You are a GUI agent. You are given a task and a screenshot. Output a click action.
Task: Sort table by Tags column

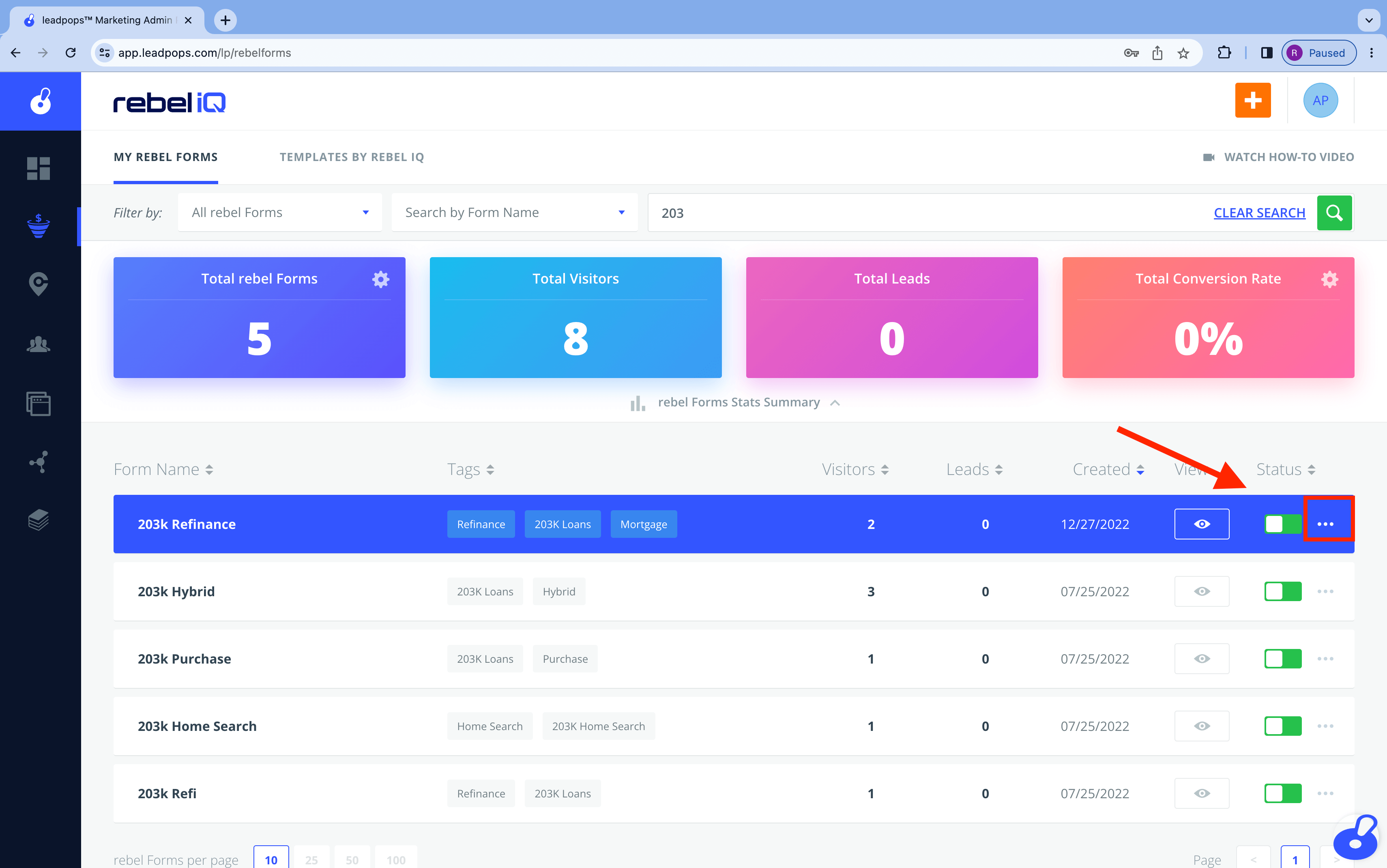pos(470,470)
